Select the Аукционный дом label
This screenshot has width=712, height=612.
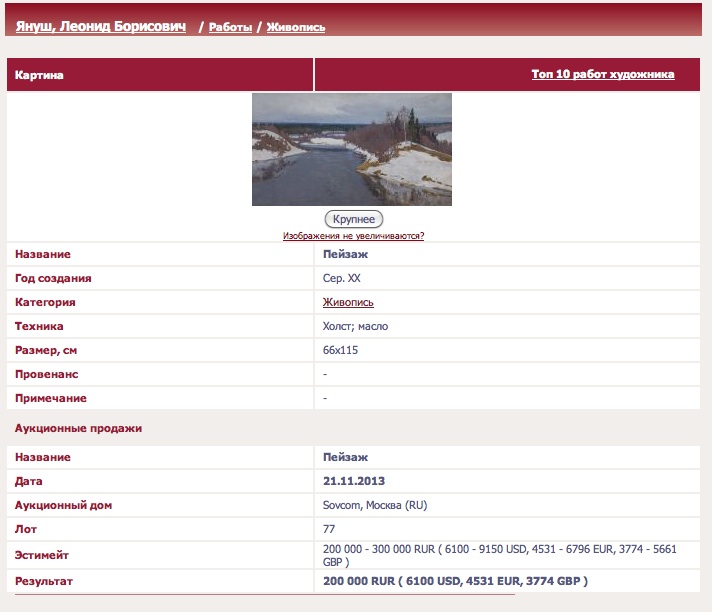point(63,505)
